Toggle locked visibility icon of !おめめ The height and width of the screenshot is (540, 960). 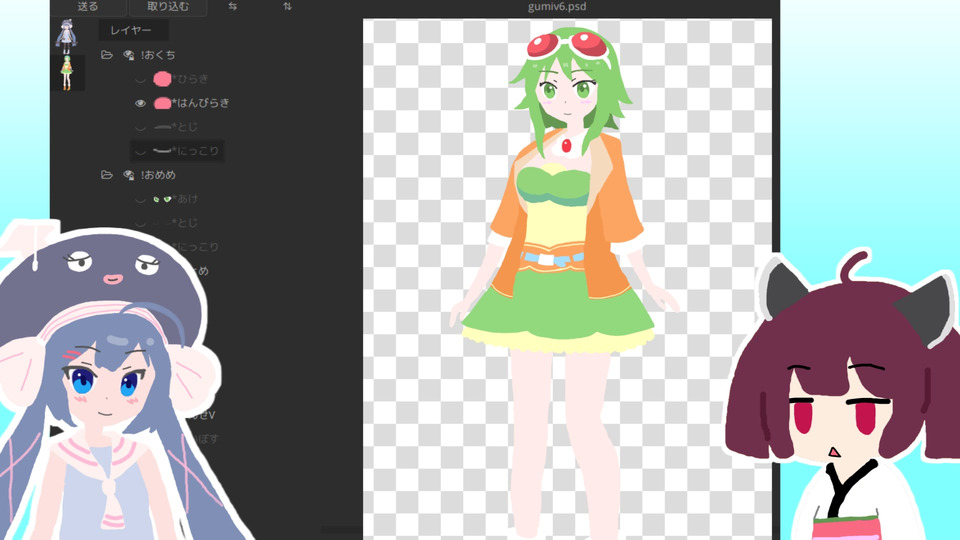coord(129,175)
